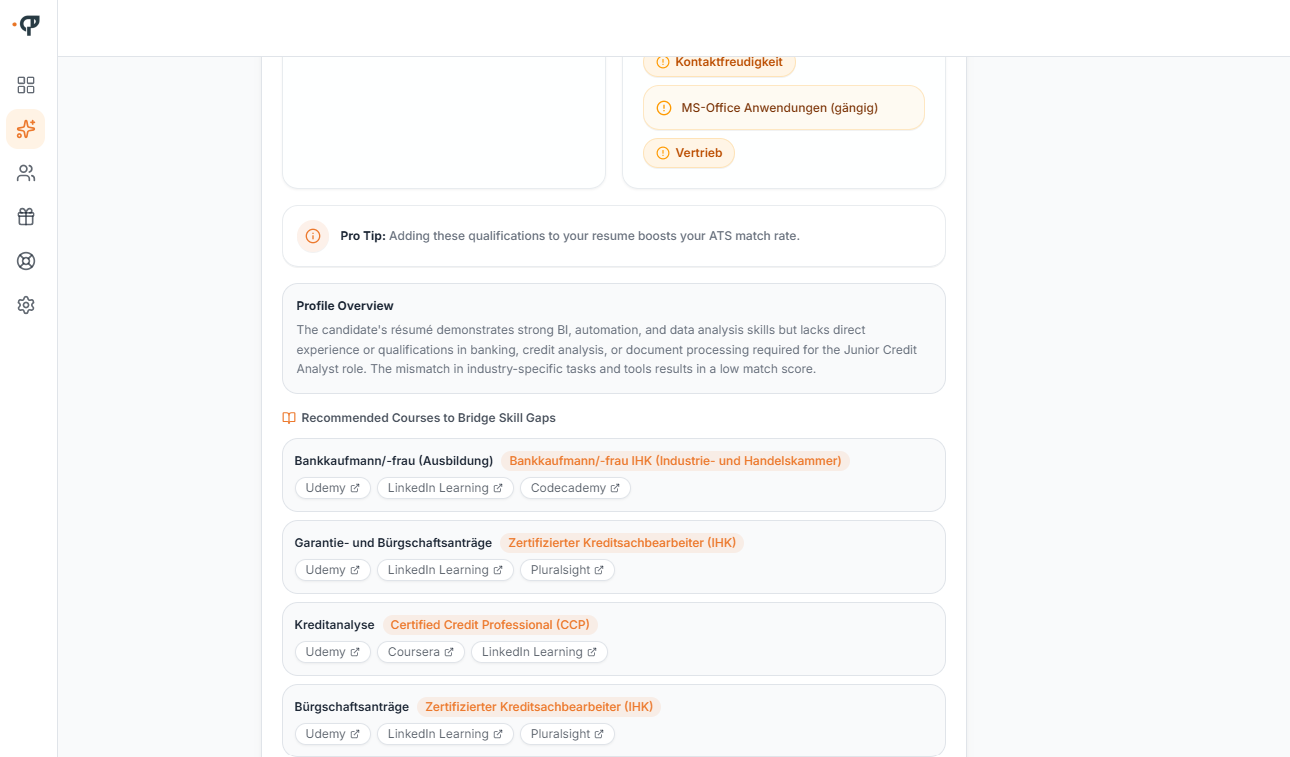Click the Recommended Courses book icon
This screenshot has width=1290, height=757.
(x=289, y=418)
